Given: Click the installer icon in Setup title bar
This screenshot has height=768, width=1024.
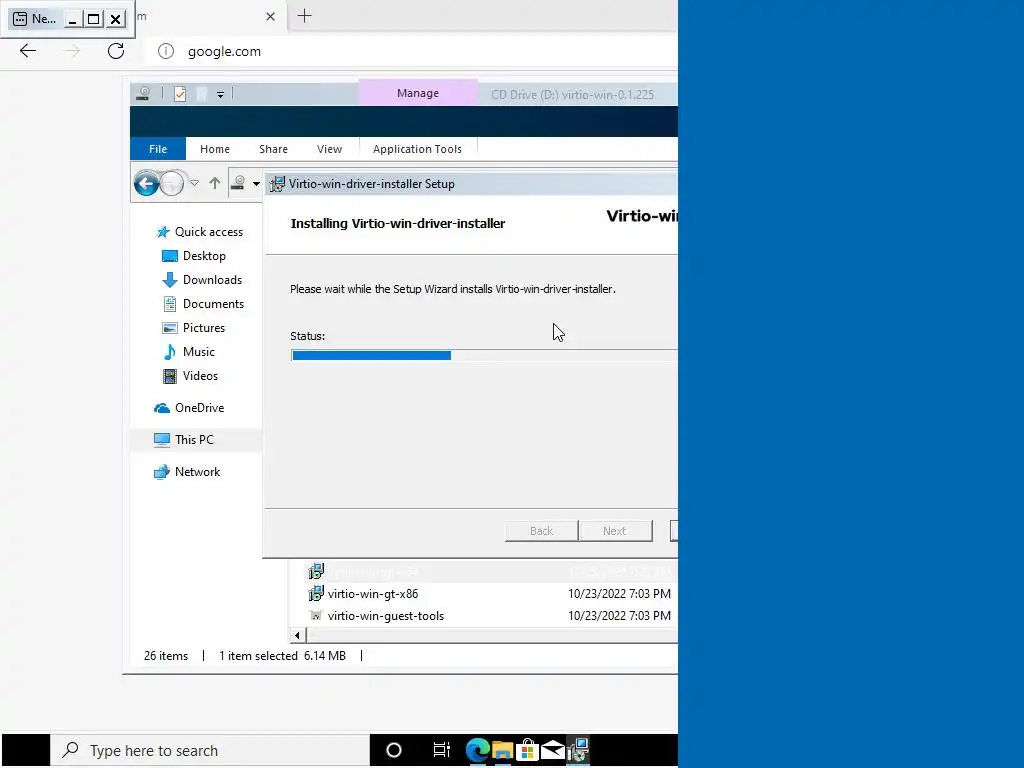Looking at the screenshot, I should [x=278, y=184].
